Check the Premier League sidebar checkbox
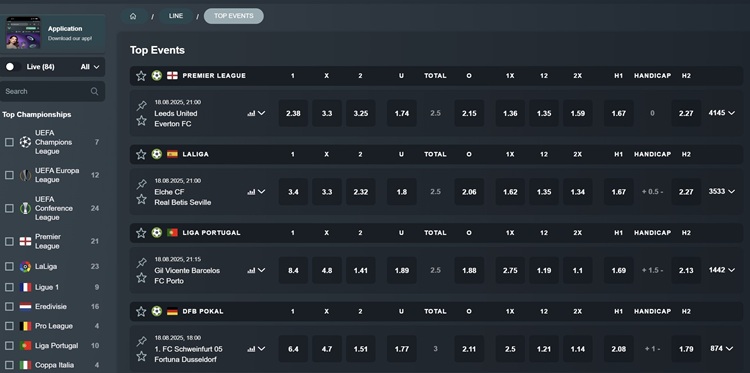Image resolution: width=750 pixels, height=373 pixels. tap(9, 241)
